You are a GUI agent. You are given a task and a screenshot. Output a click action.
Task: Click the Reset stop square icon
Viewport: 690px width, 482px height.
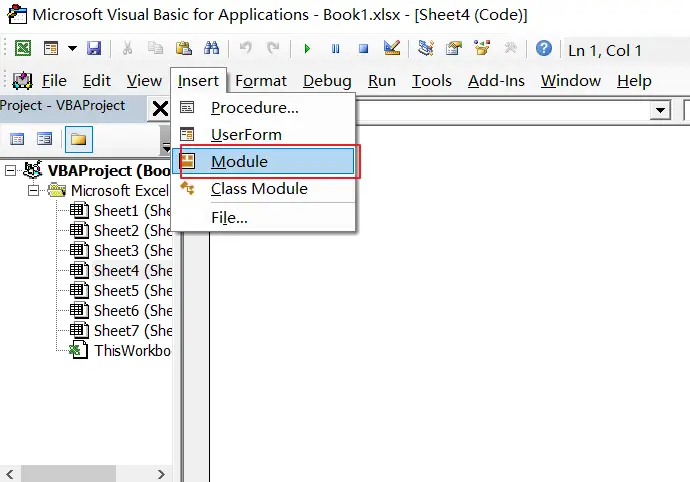363,48
